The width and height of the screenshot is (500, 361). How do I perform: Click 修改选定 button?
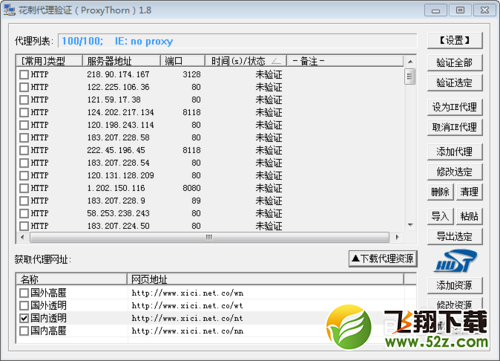pos(455,172)
